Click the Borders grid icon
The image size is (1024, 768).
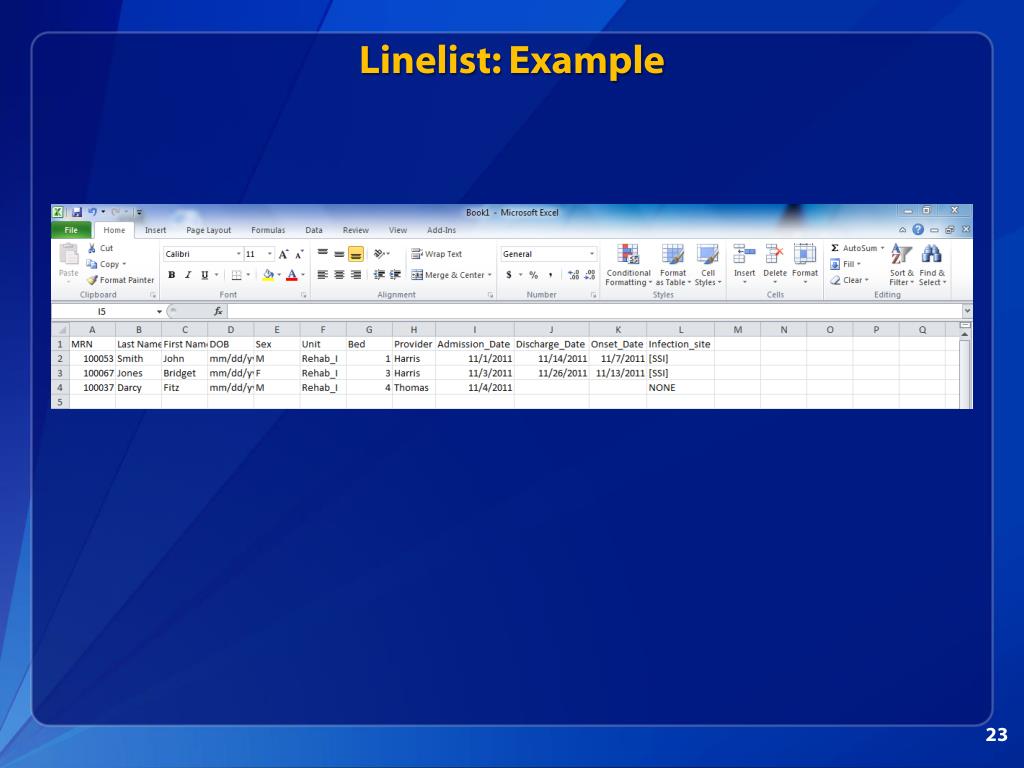pyautogui.click(x=236, y=275)
